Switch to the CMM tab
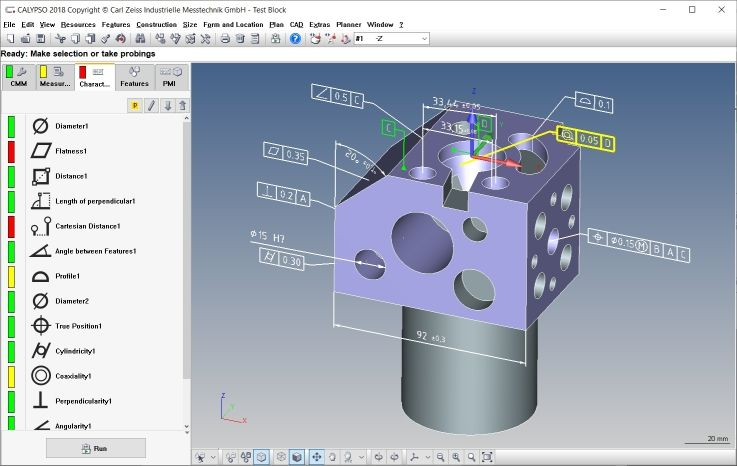This screenshot has width=737, height=466. (x=19, y=77)
